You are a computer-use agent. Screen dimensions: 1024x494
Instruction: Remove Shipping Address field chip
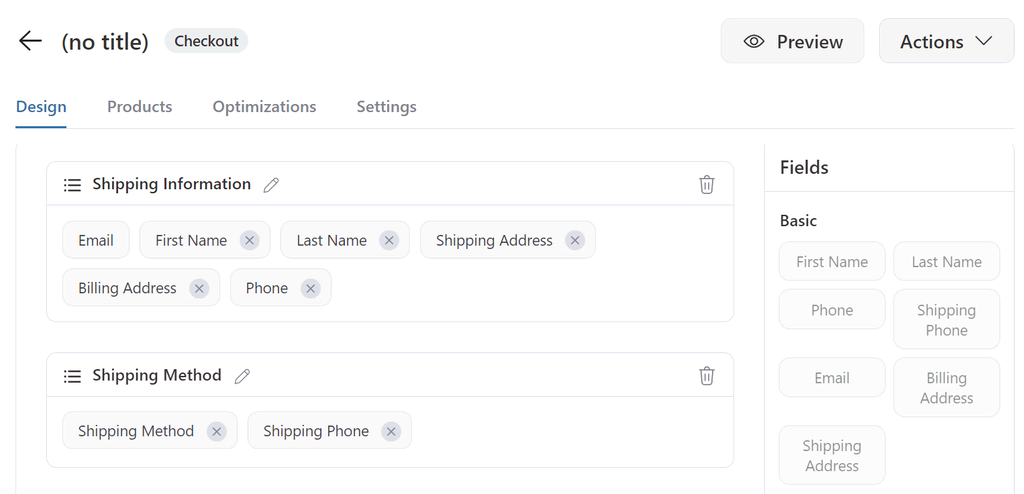tap(575, 240)
